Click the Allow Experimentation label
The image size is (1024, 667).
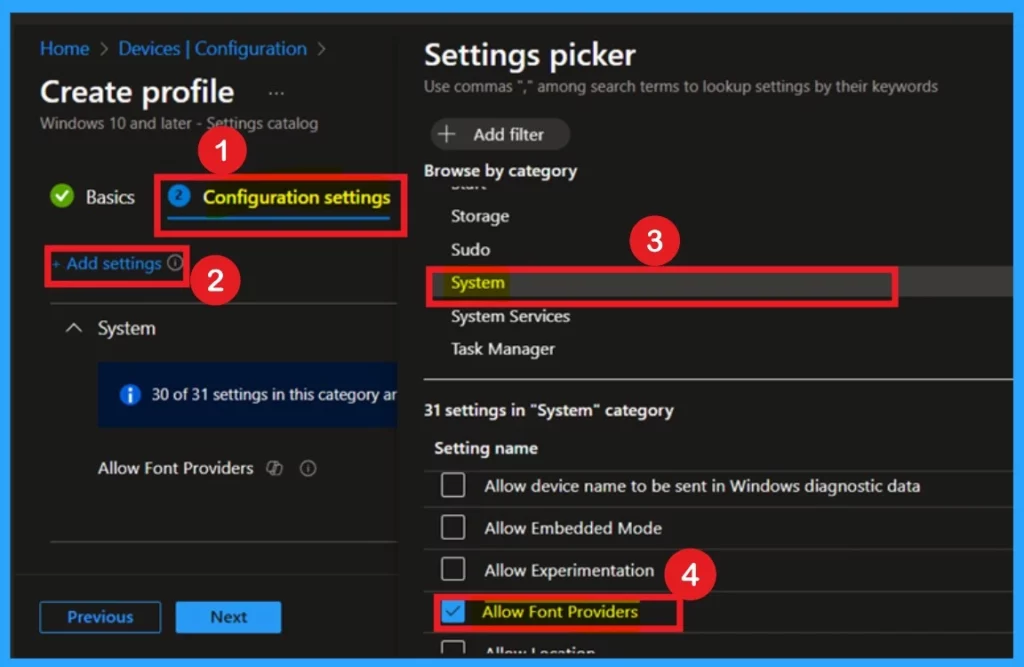tap(569, 570)
